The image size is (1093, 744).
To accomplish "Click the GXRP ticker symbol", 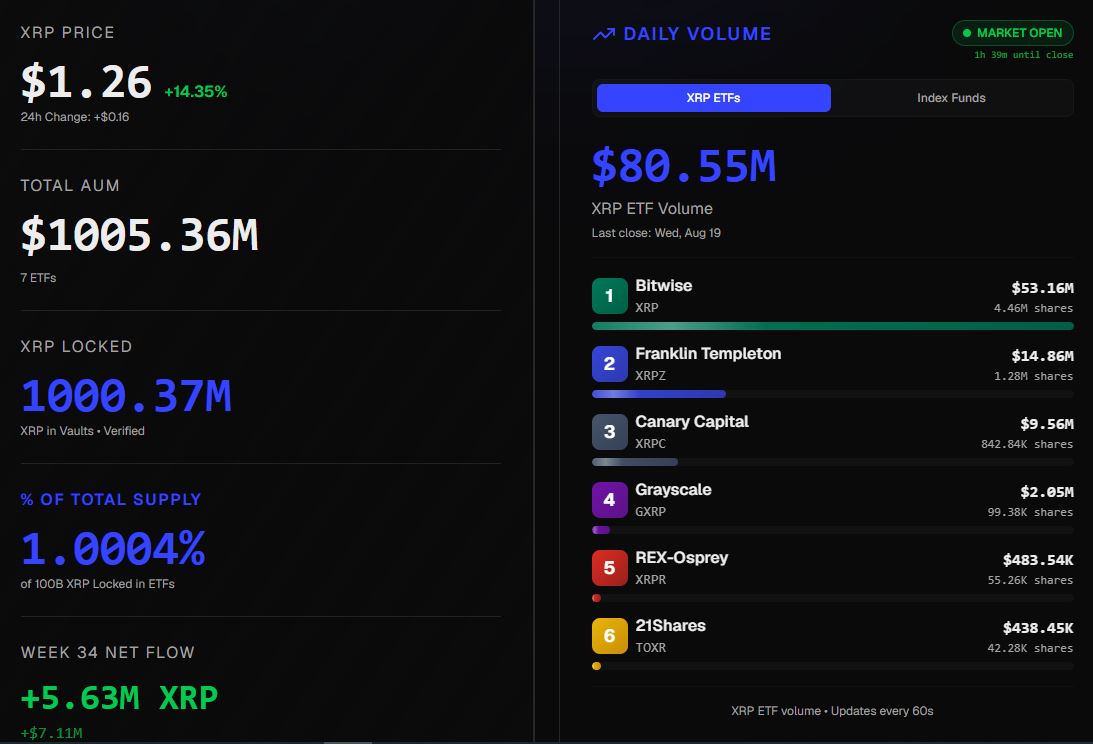I will click(x=650, y=511).
